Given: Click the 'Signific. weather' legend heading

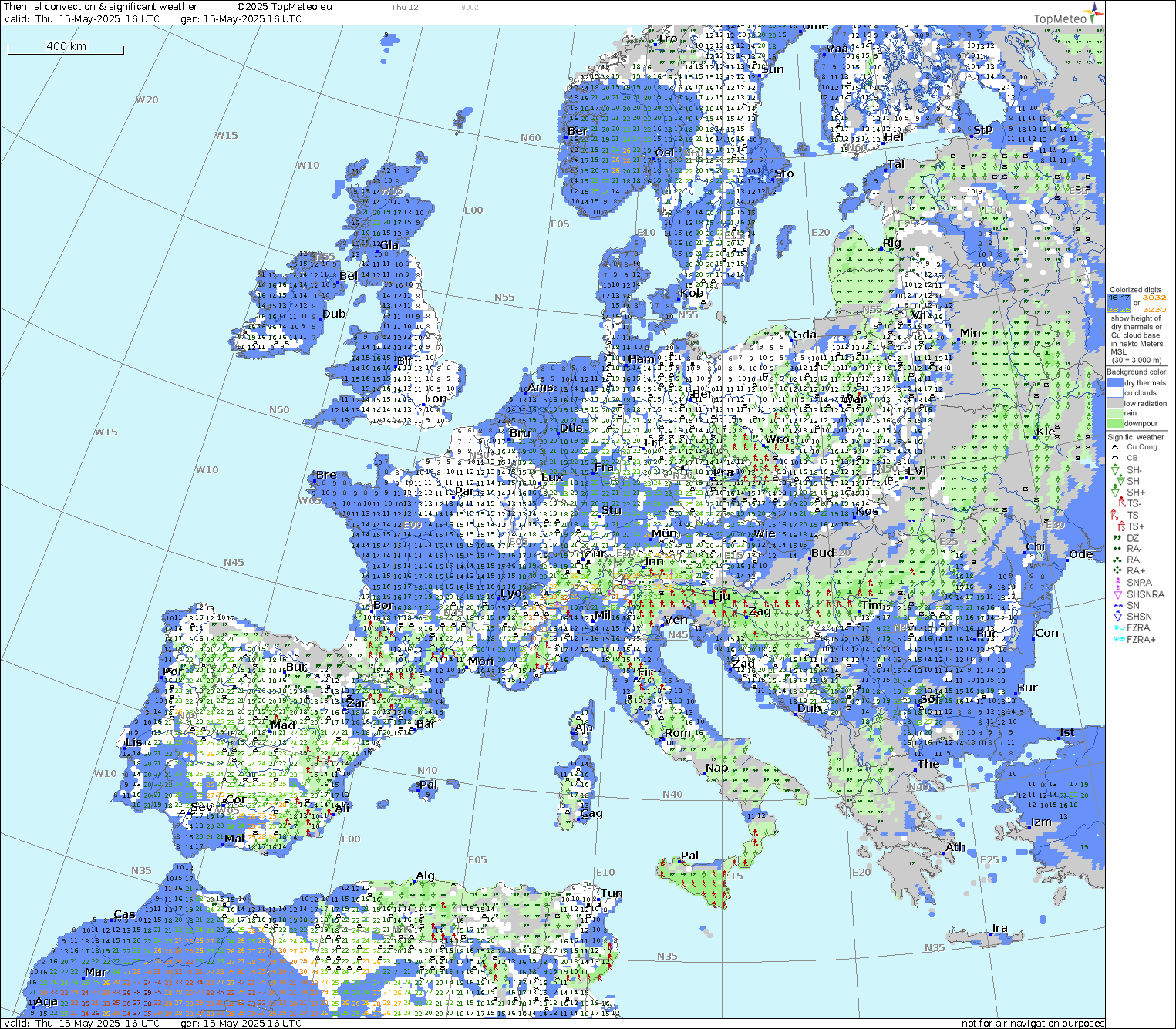Looking at the screenshot, I should (x=1136, y=437).
